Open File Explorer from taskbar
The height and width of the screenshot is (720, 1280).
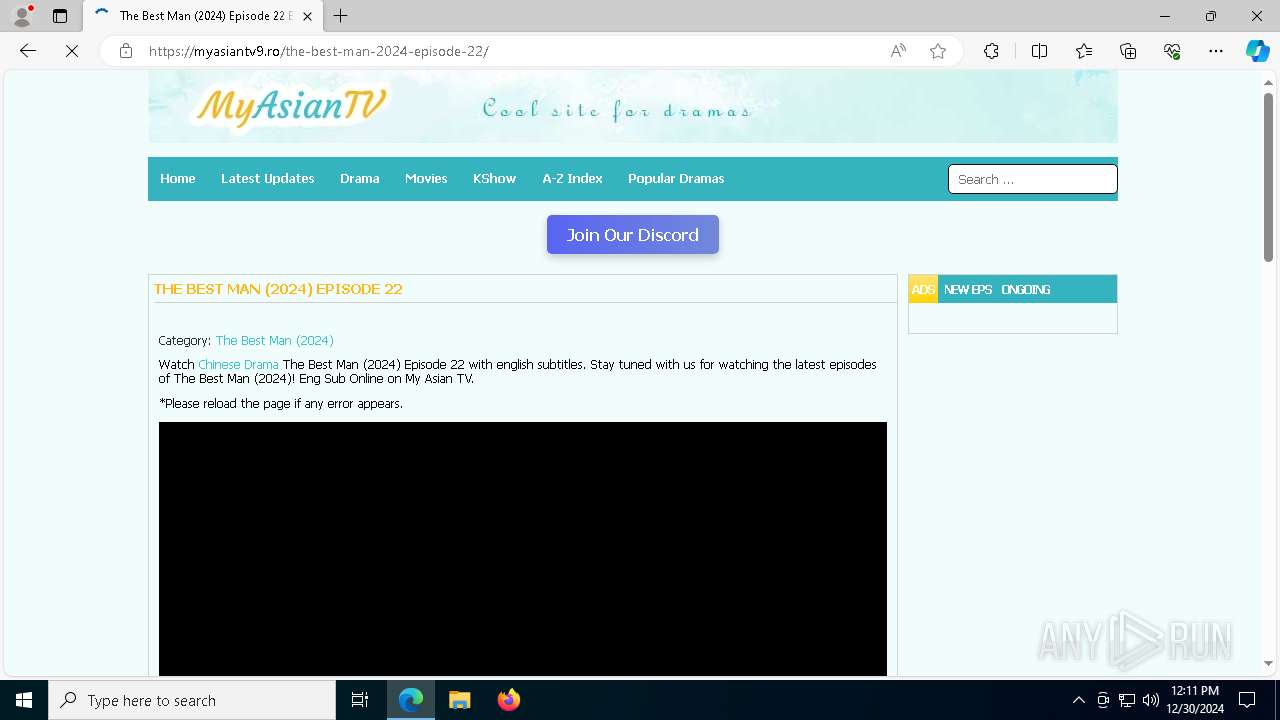coord(460,700)
